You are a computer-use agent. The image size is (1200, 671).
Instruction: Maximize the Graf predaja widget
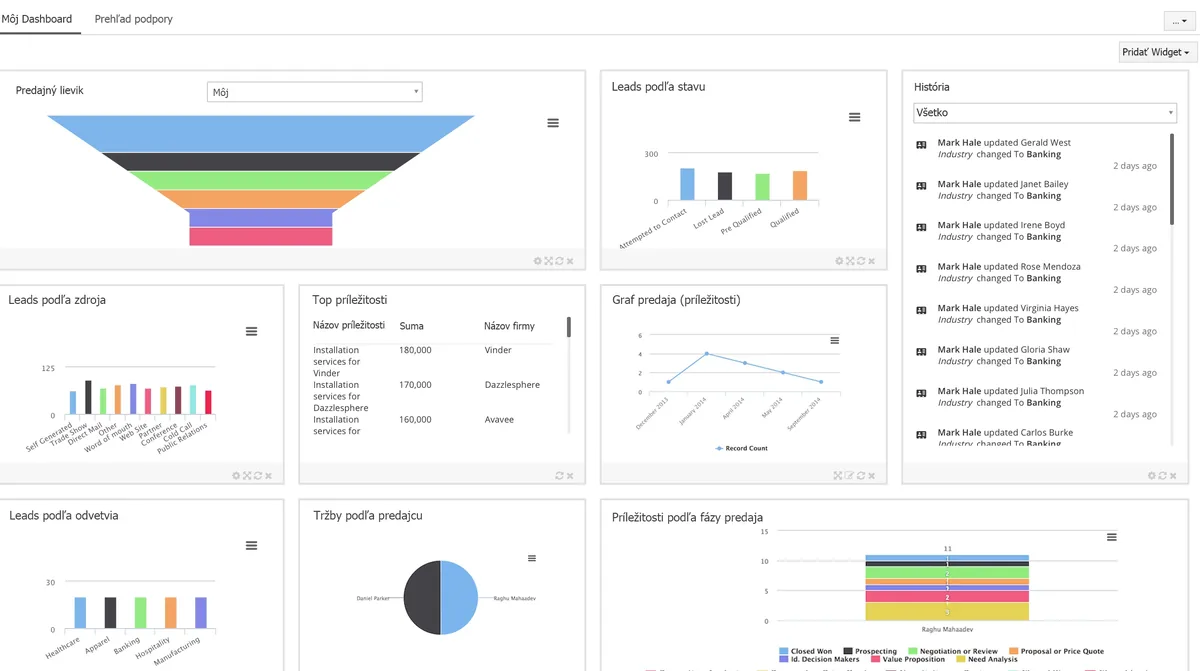[x=838, y=476]
